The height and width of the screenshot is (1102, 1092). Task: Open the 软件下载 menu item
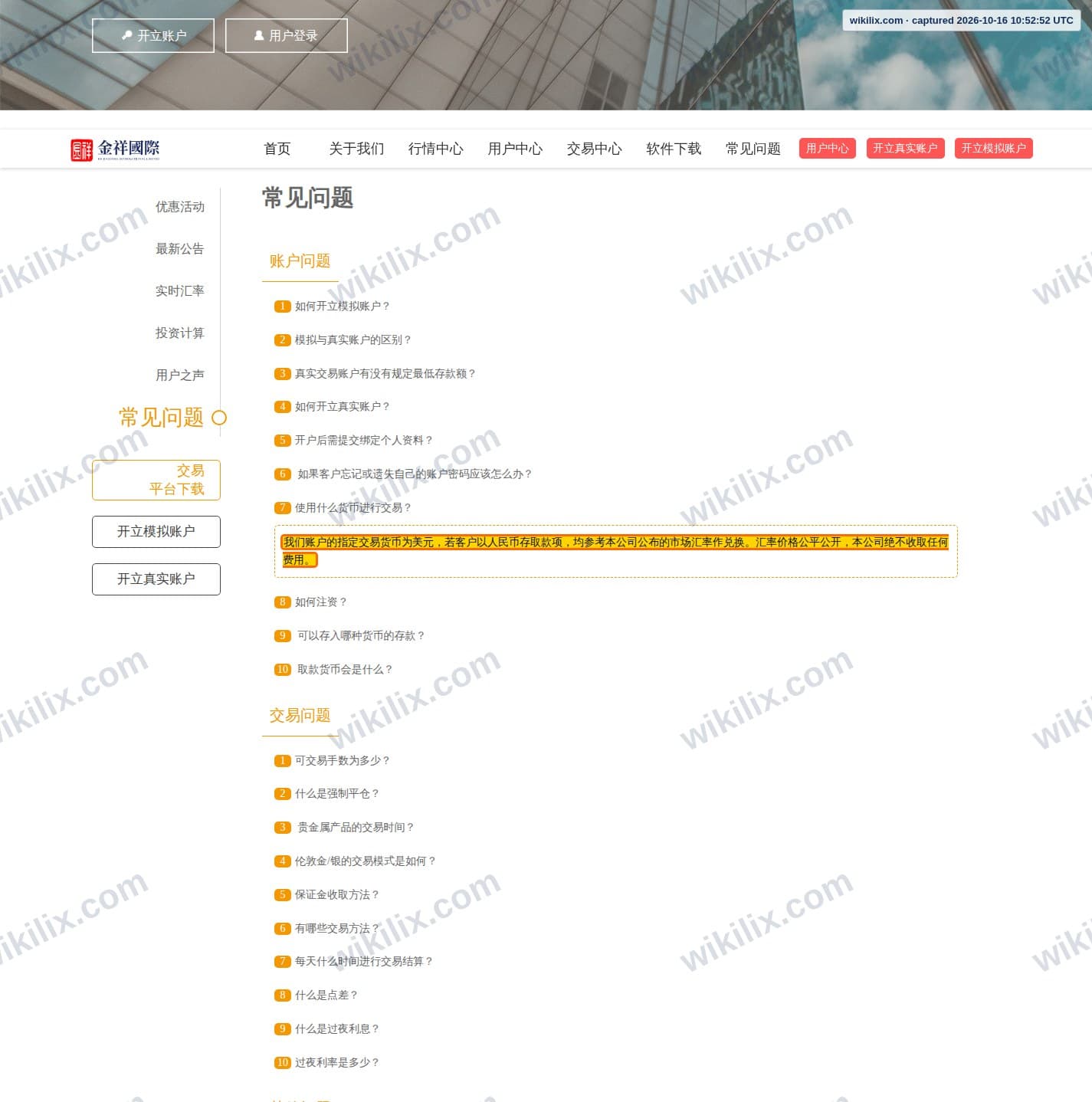(x=674, y=149)
